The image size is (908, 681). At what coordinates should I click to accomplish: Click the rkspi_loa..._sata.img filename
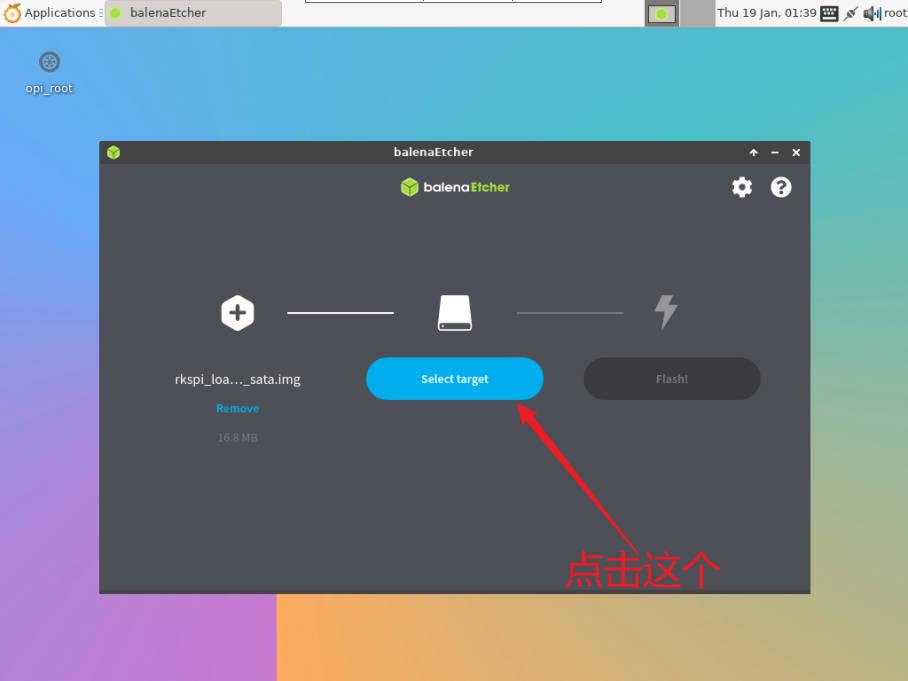click(x=237, y=379)
